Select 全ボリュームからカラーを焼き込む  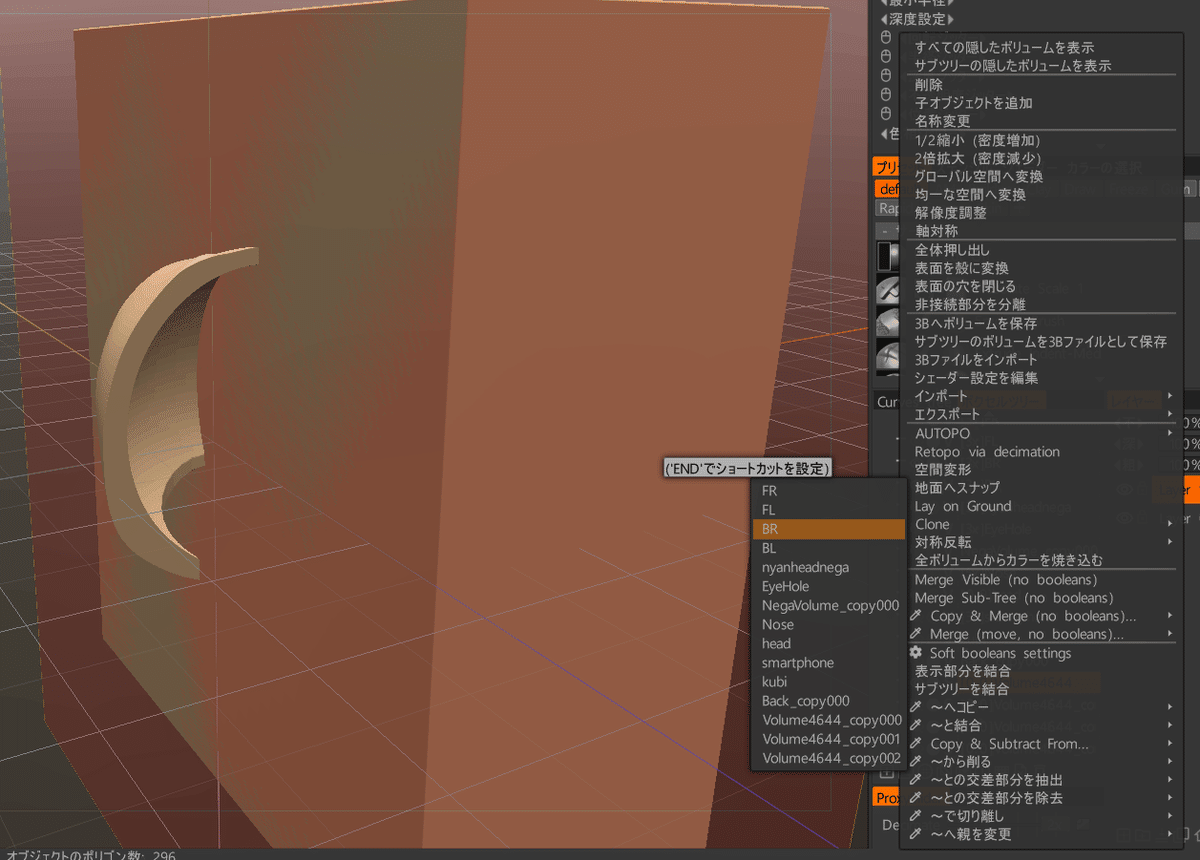tap(1009, 560)
